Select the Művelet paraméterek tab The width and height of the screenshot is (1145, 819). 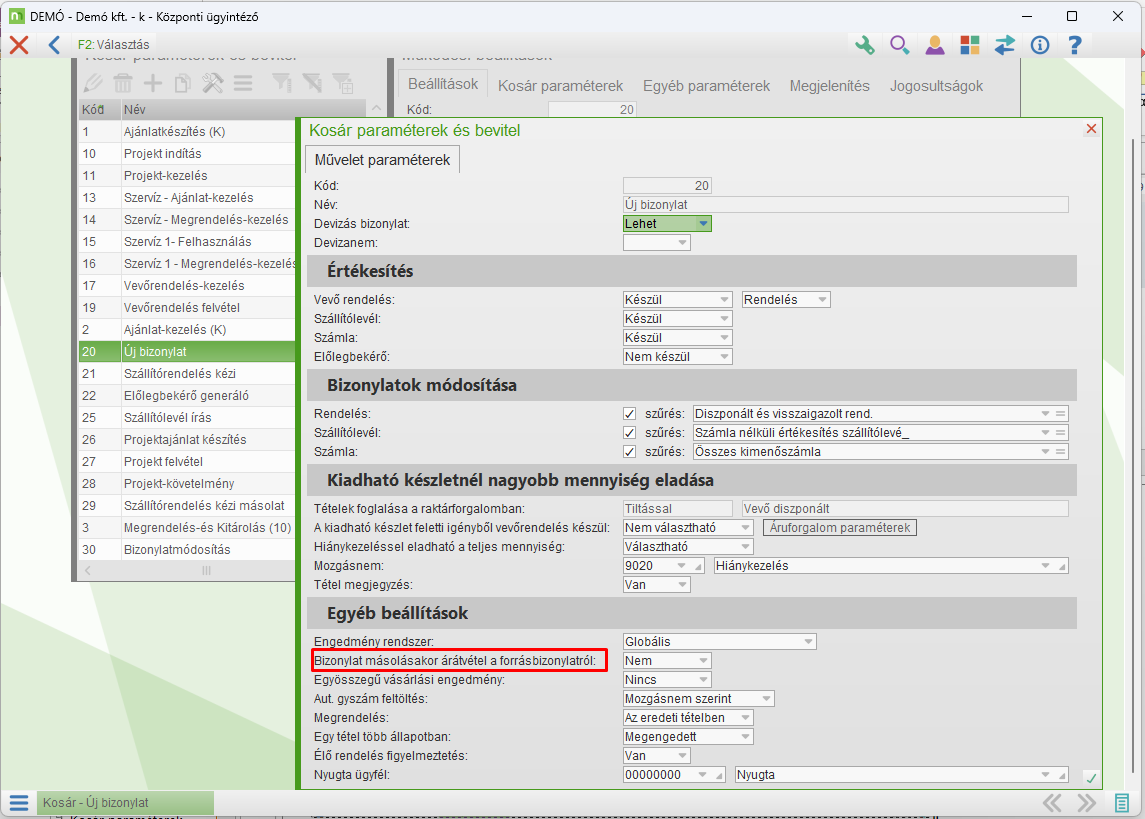click(382, 160)
